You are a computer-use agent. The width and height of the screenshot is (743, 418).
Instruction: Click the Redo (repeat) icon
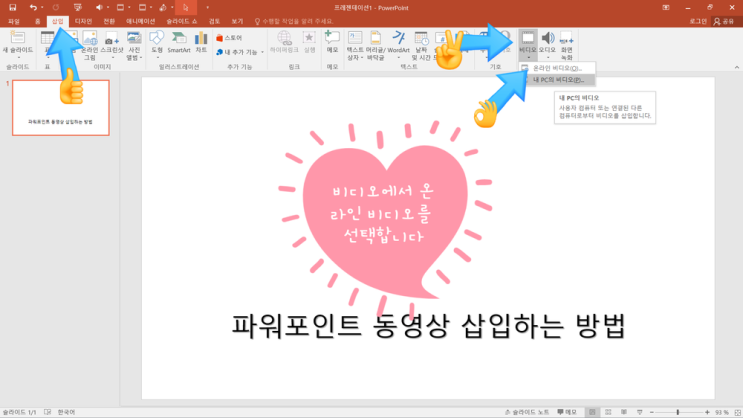click(56, 8)
